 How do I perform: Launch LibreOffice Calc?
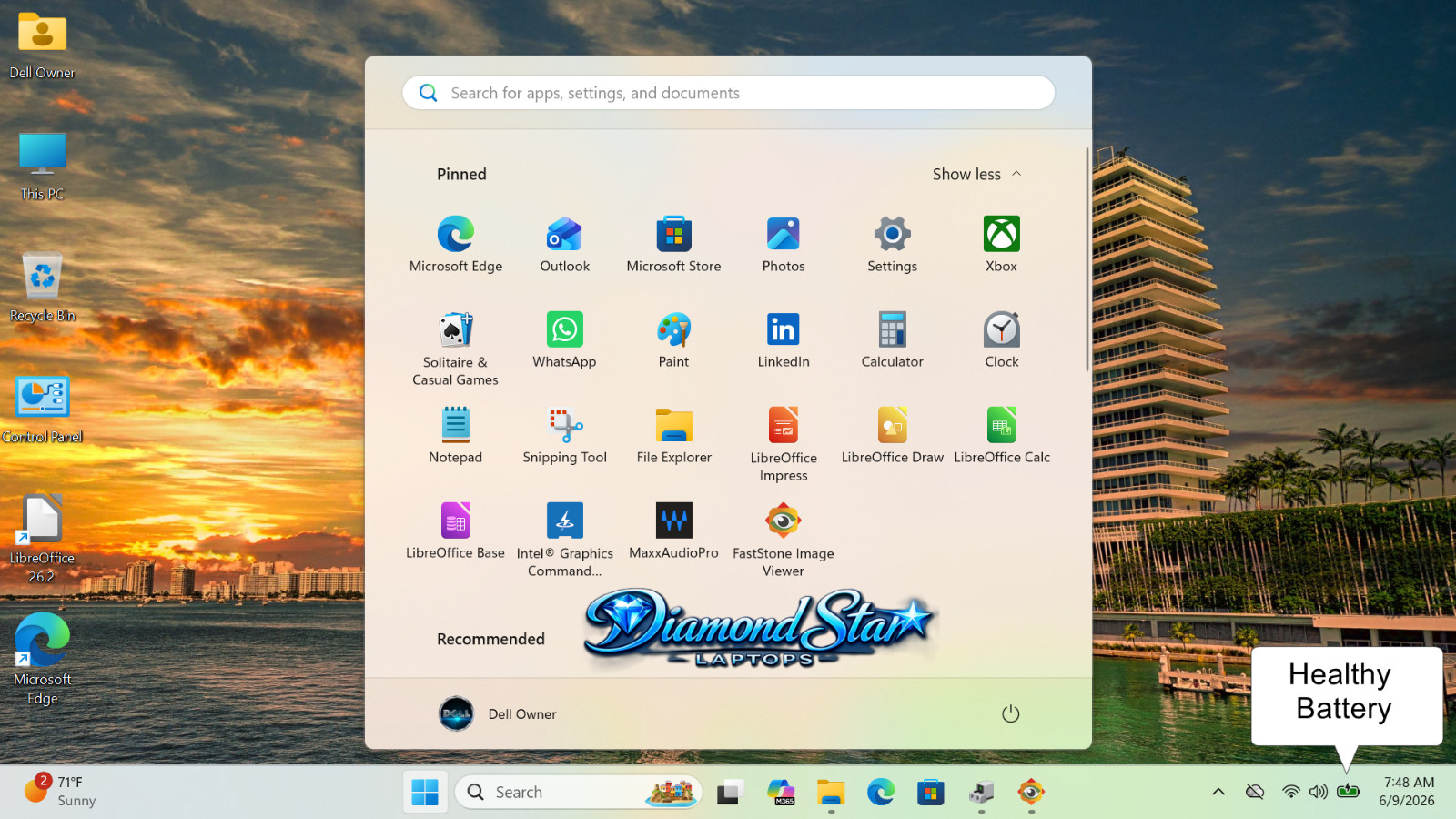click(1001, 435)
